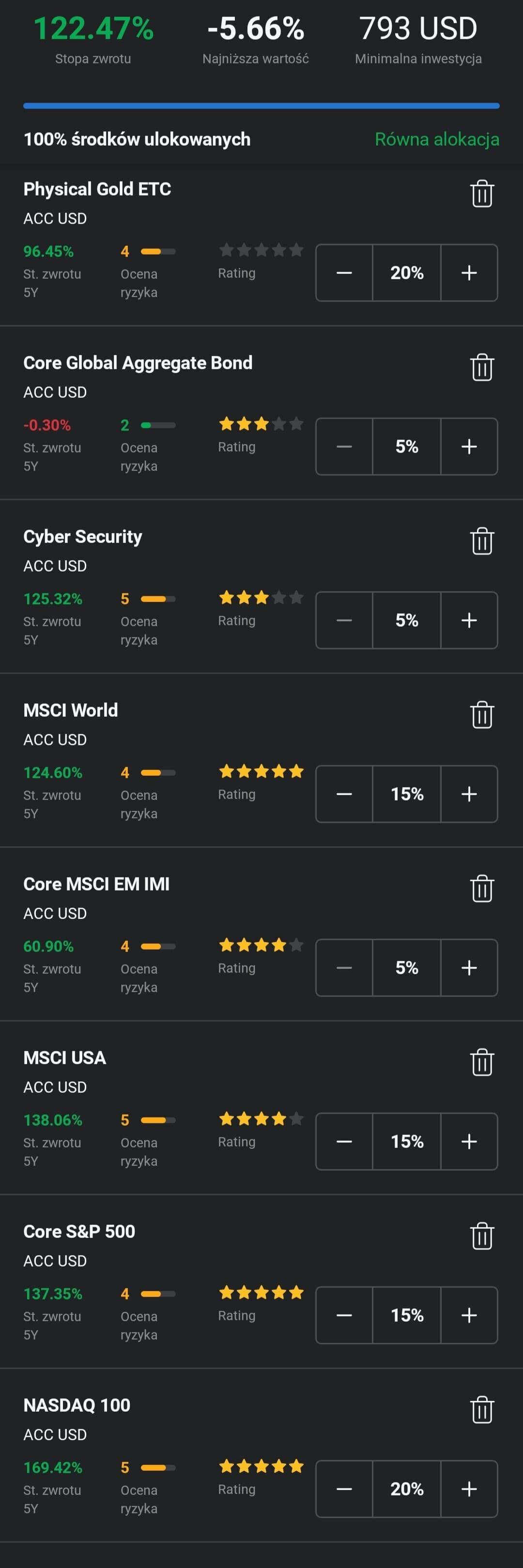Increase Physical Gold ETC allocation
The width and height of the screenshot is (523, 1568).
469,272
